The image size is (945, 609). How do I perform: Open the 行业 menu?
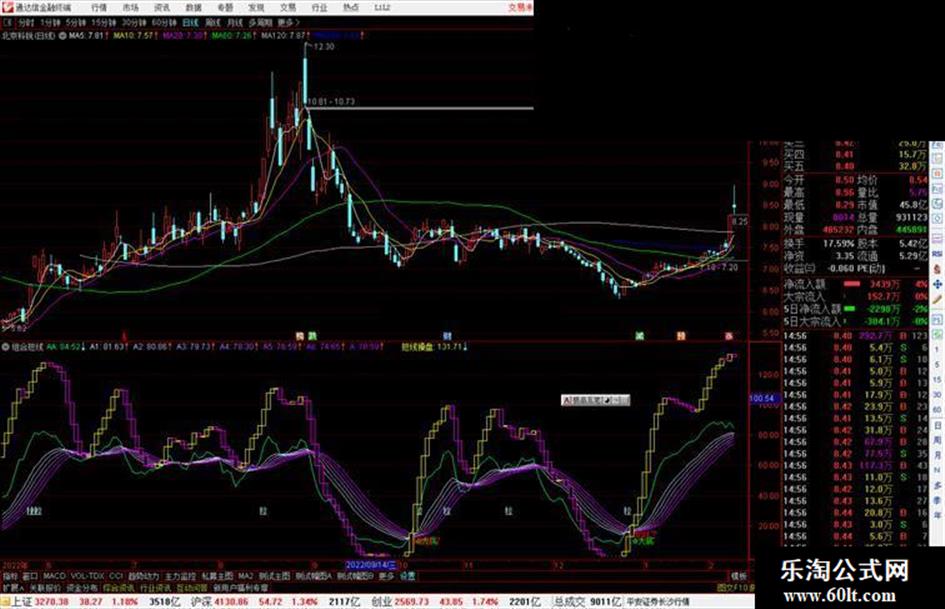coord(319,8)
